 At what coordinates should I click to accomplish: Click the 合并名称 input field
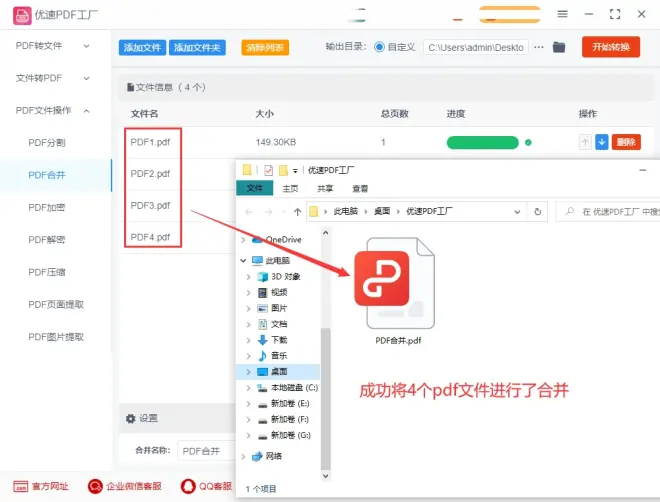tap(206, 451)
